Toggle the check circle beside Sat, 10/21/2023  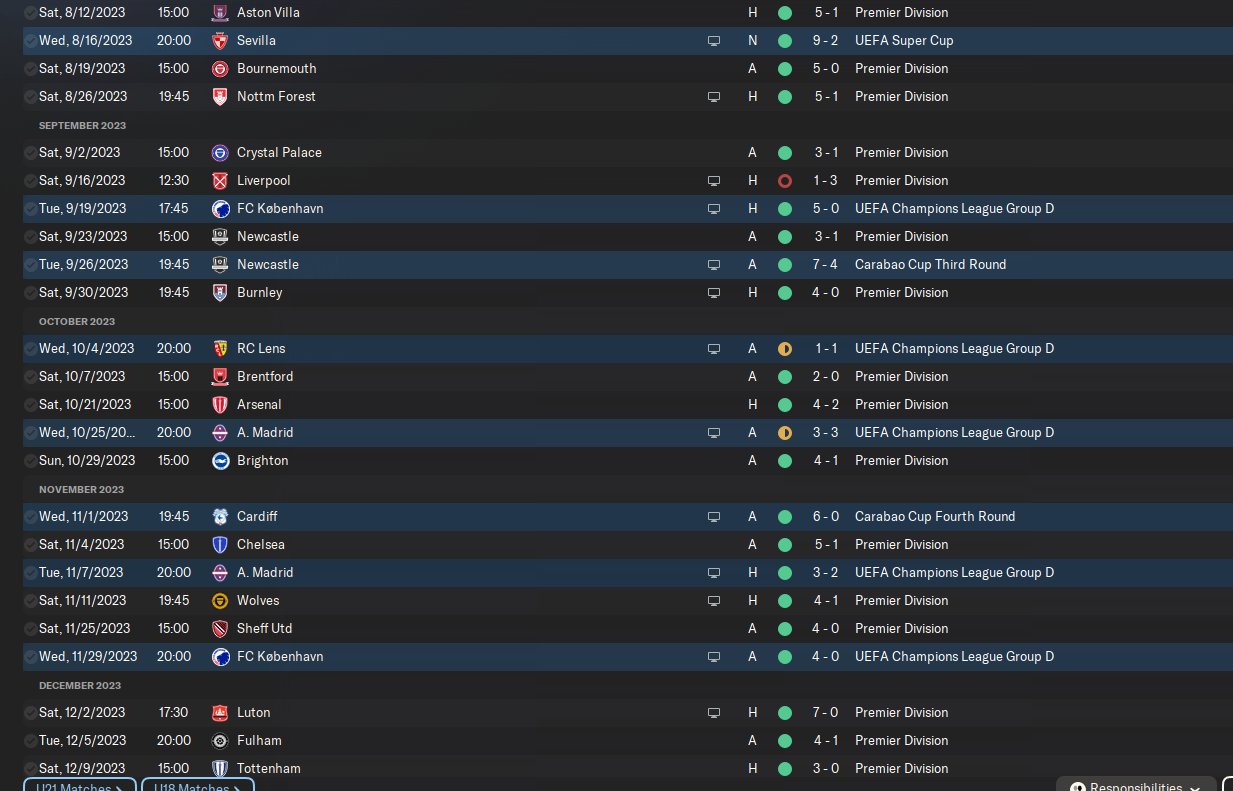30,405
